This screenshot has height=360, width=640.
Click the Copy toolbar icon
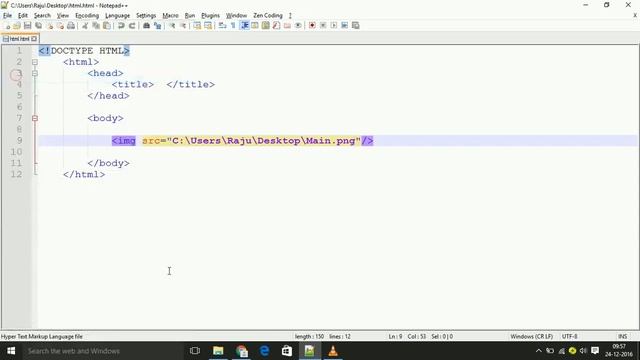pyautogui.click(x=96, y=25)
